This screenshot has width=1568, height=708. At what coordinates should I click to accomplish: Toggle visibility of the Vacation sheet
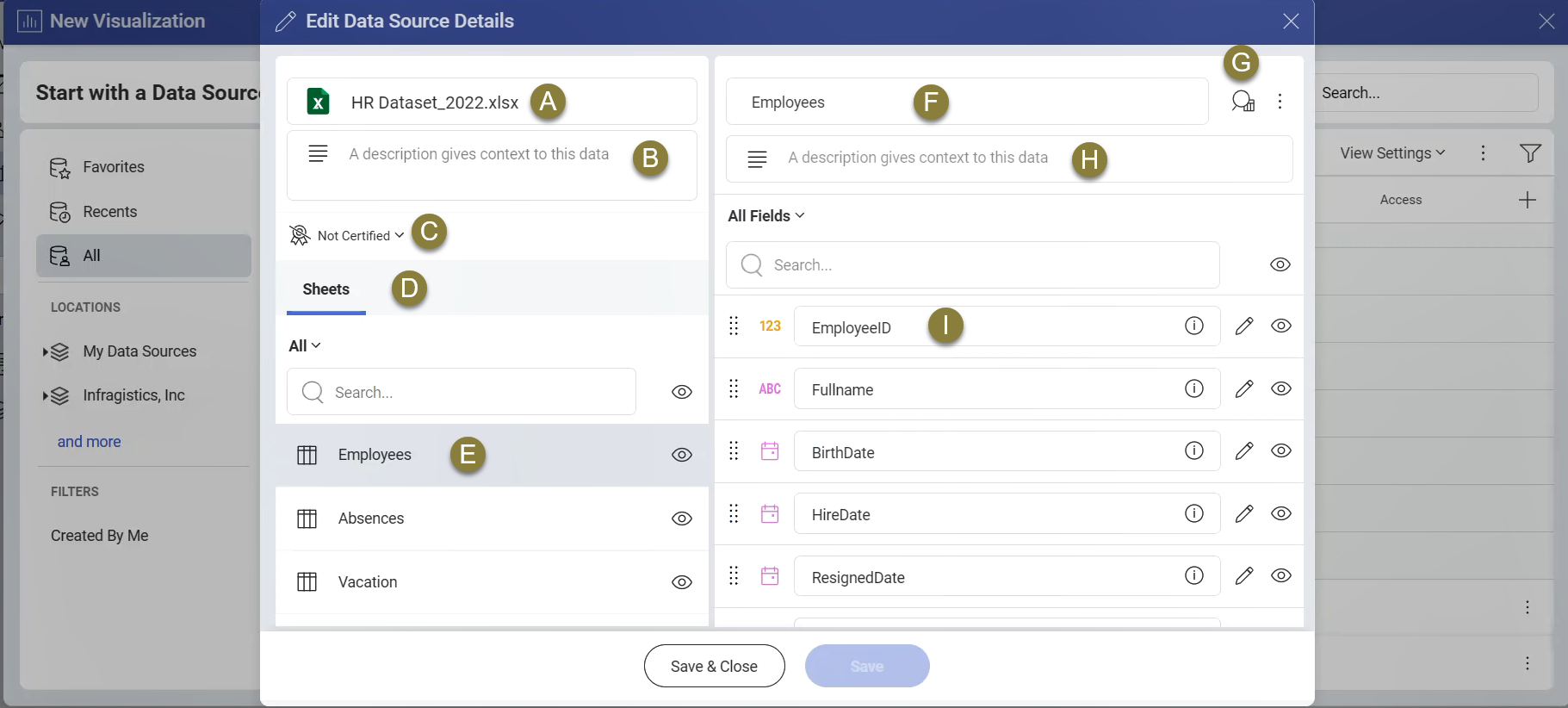pos(682,582)
